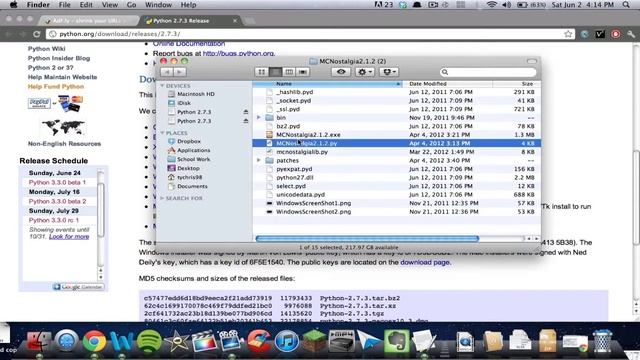
Task: Switch Finder to list view
Action: tap(275, 72)
